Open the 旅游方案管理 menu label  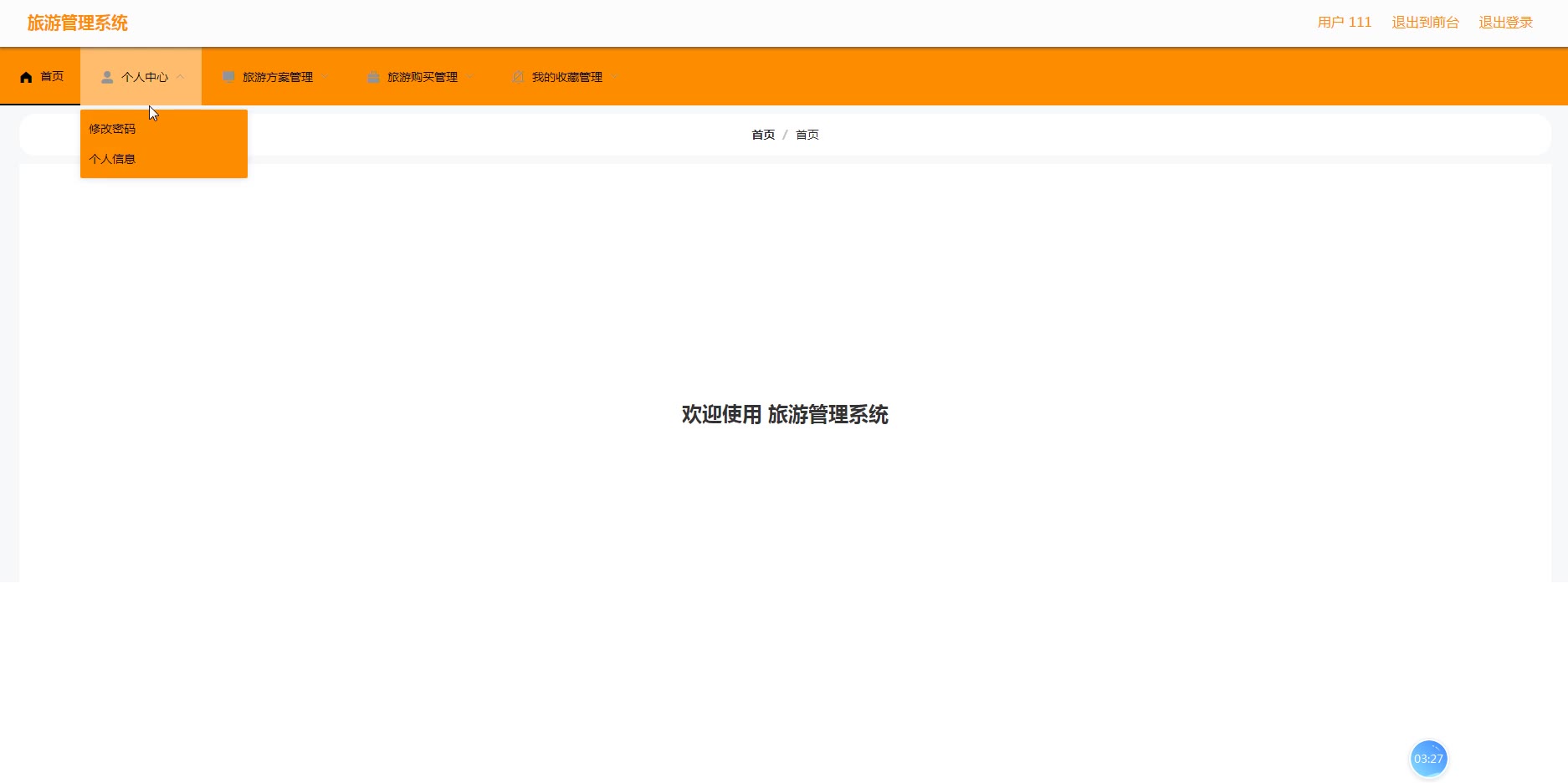tap(278, 77)
